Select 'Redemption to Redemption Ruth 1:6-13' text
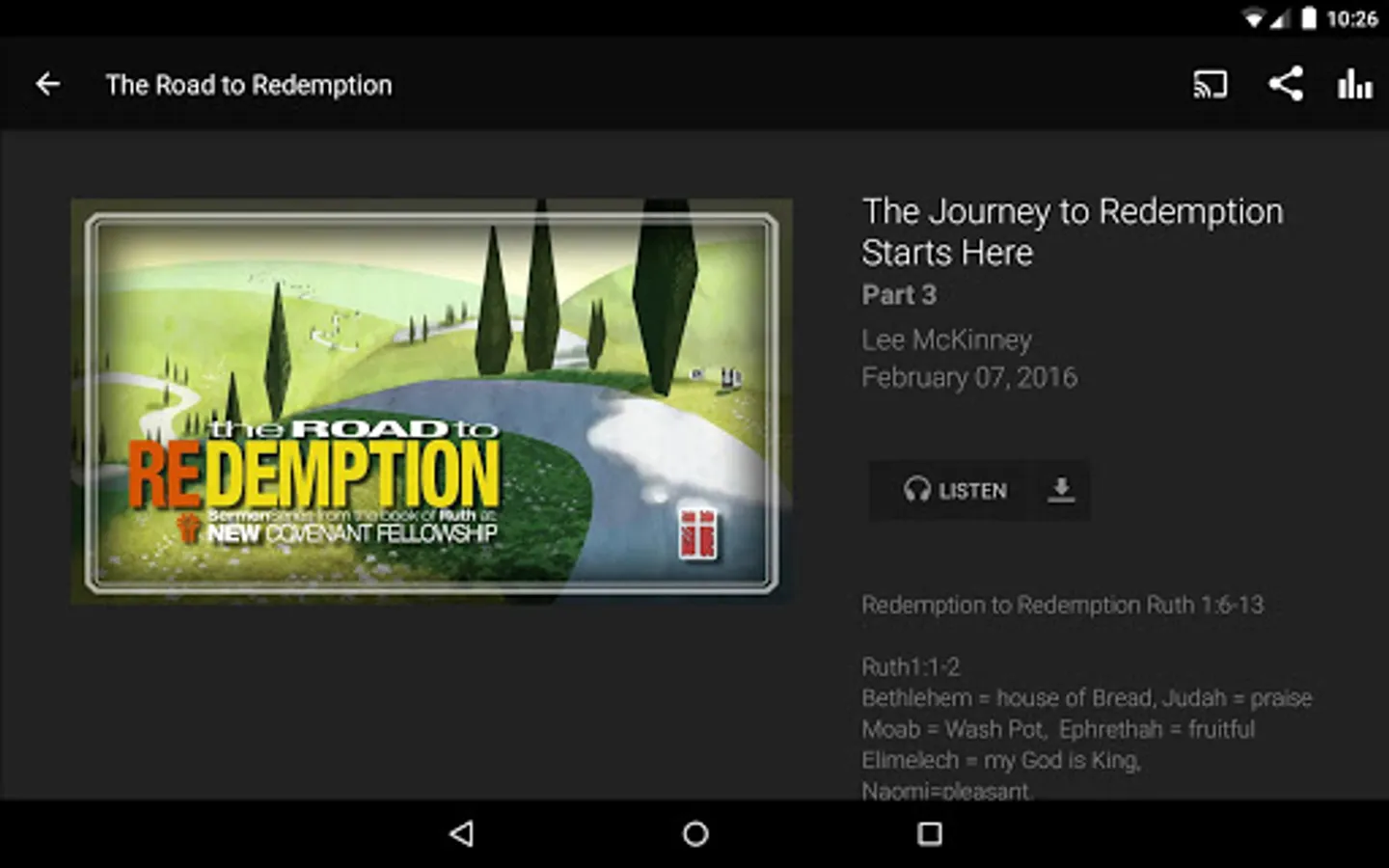The width and height of the screenshot is (1389, 868). pos(1062,605)
